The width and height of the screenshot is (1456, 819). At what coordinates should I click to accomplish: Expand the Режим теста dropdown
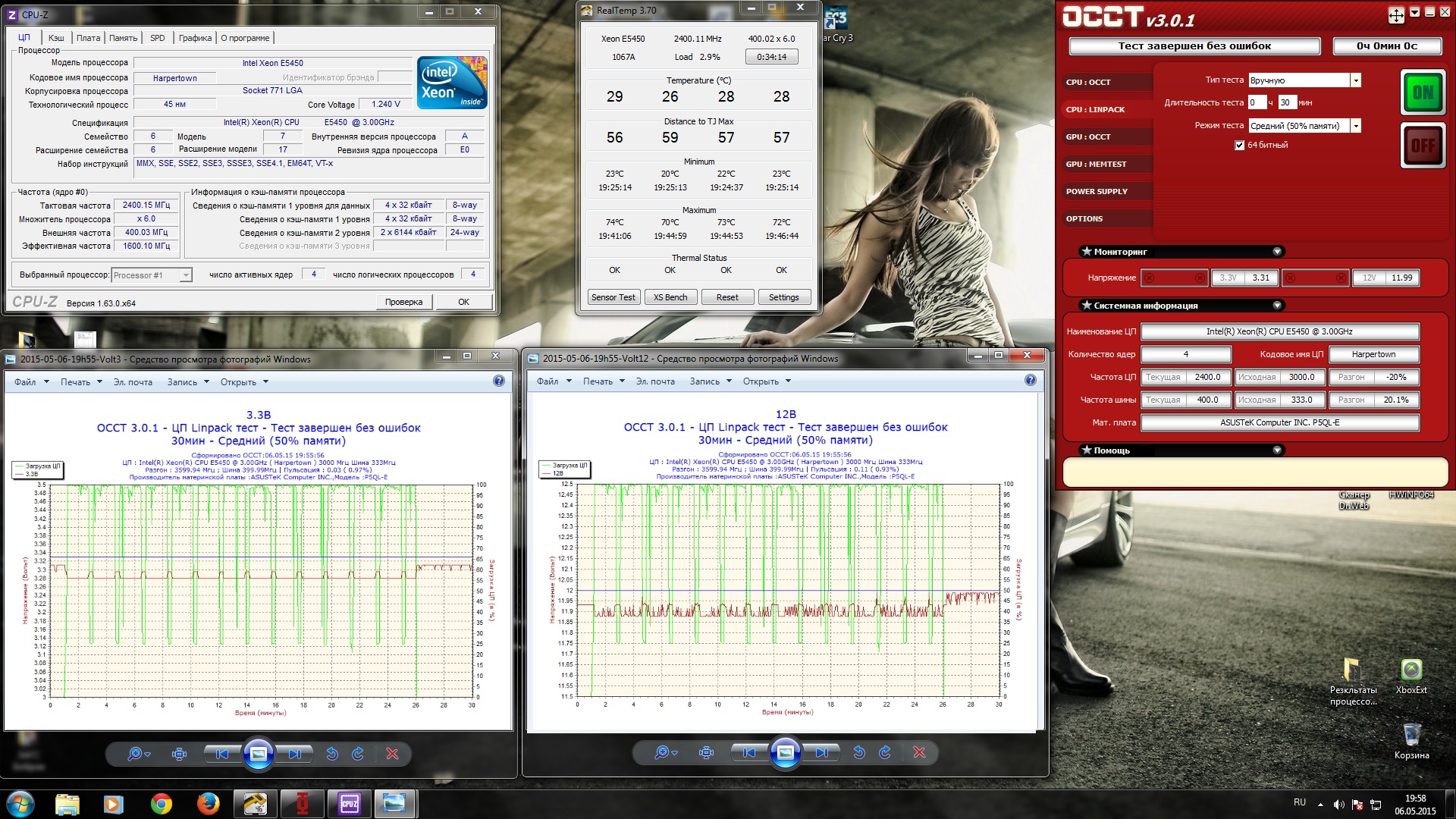pos(1356,126)
